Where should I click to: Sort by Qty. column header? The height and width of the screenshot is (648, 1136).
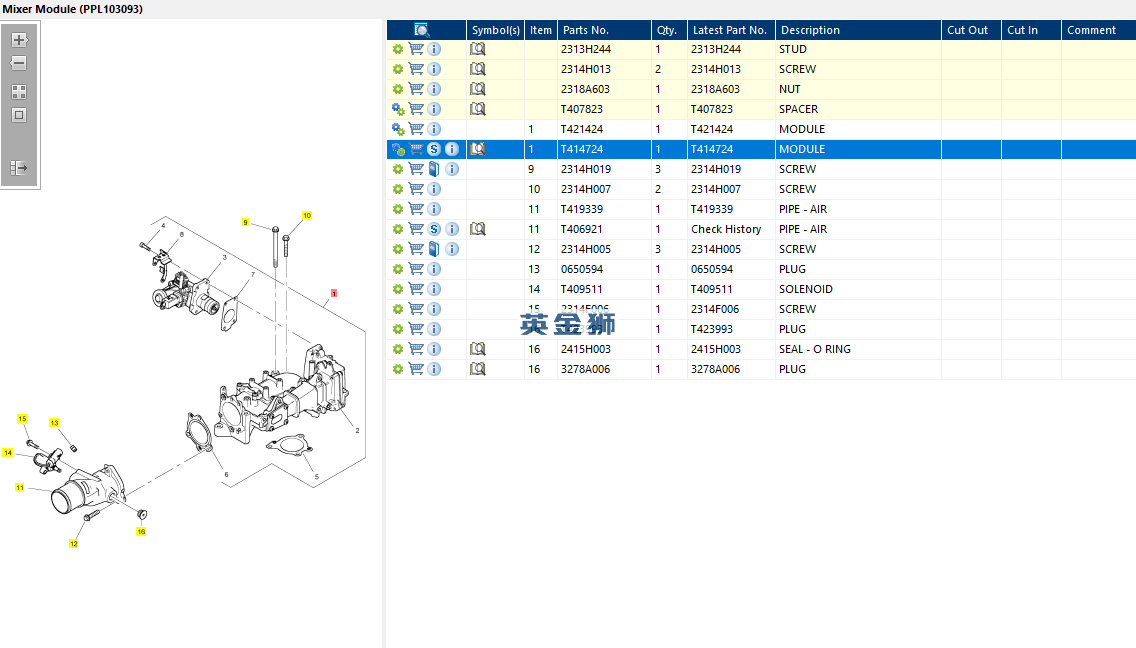click(x=669, y=30)
